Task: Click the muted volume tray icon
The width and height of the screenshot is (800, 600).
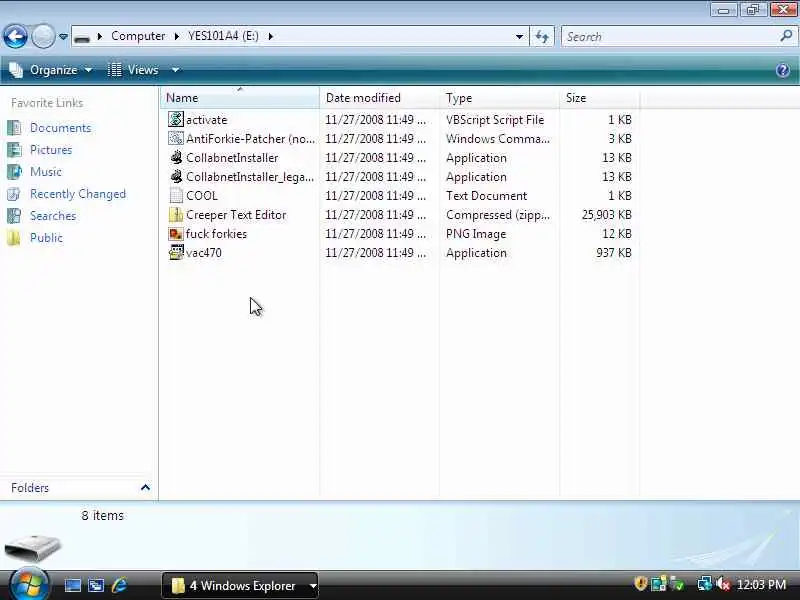Action: [x=723, y=584]
